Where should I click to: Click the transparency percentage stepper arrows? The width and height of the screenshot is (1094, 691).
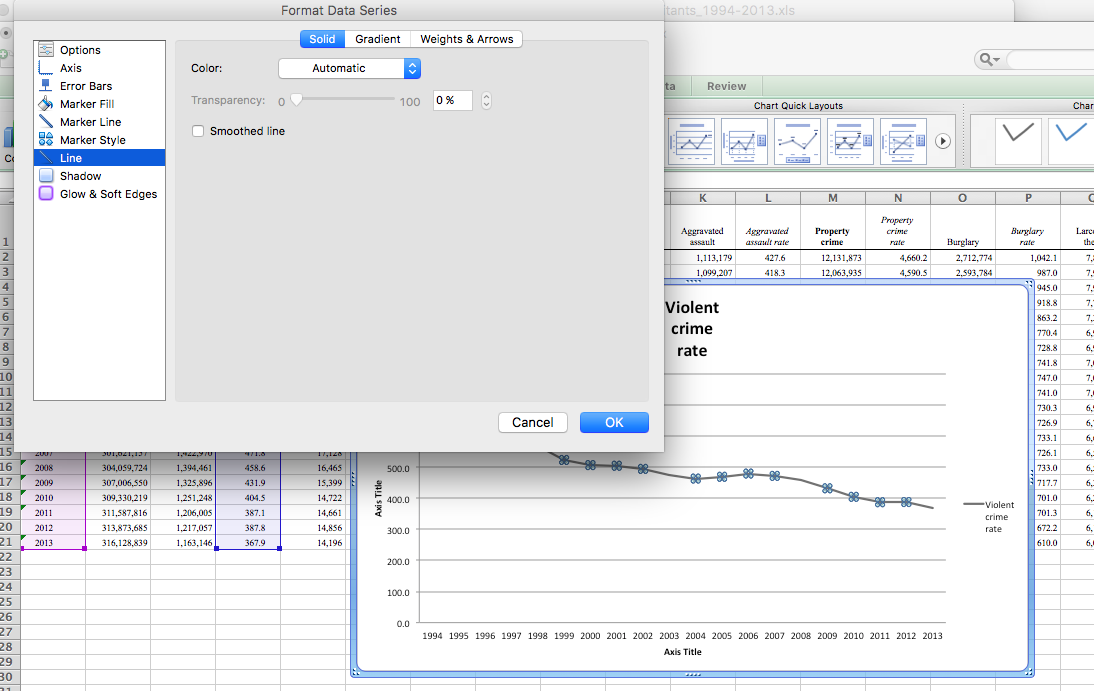tap(486, 100)
